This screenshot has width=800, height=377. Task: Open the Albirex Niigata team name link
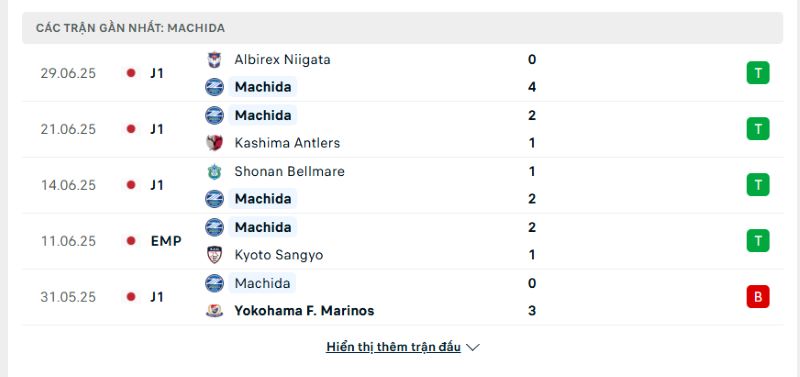(x=282, y=60)
